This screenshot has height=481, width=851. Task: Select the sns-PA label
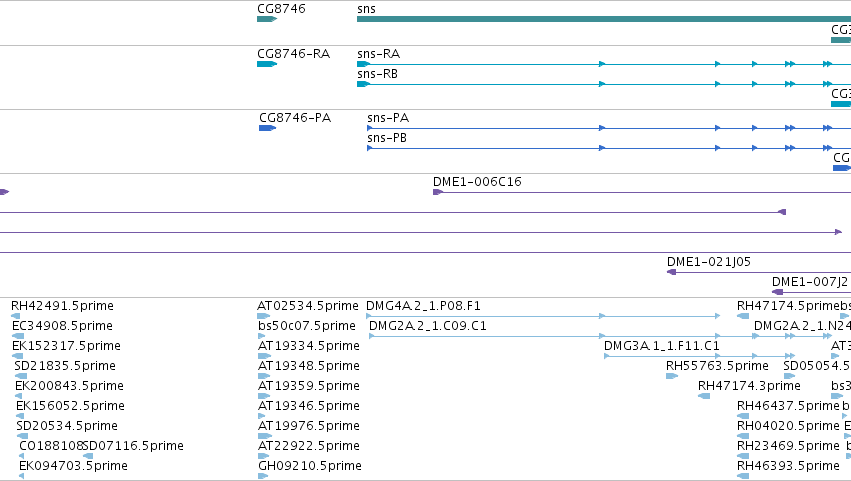388,118
